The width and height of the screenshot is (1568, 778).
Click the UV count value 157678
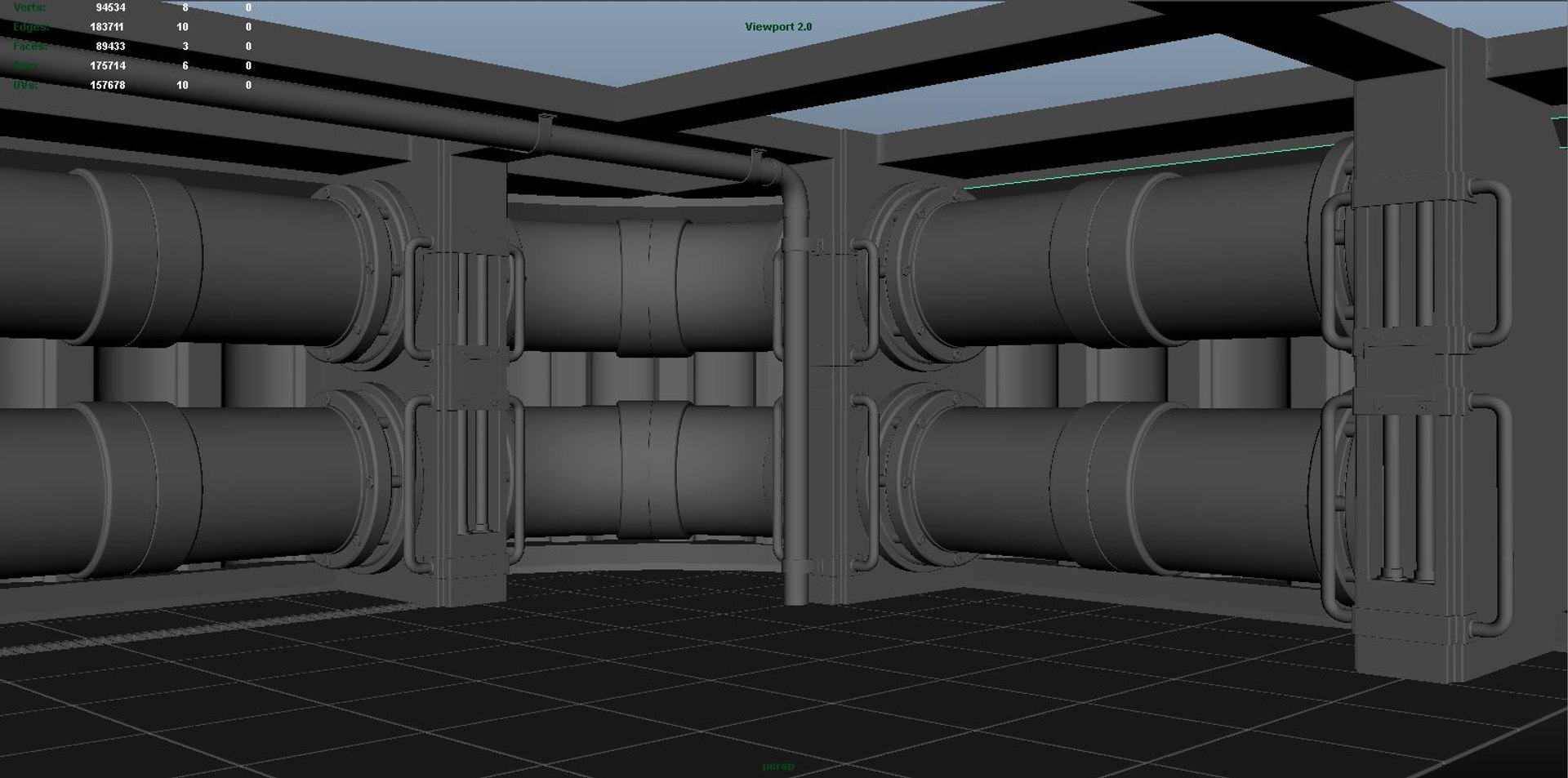[107, 85]
